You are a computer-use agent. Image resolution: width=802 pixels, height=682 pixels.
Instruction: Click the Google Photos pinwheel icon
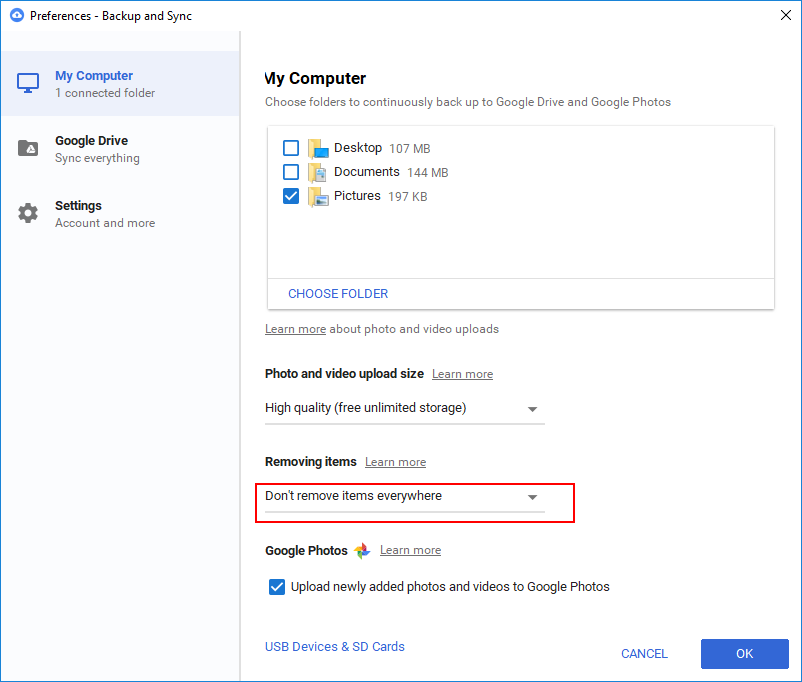[x=362, y=551]
